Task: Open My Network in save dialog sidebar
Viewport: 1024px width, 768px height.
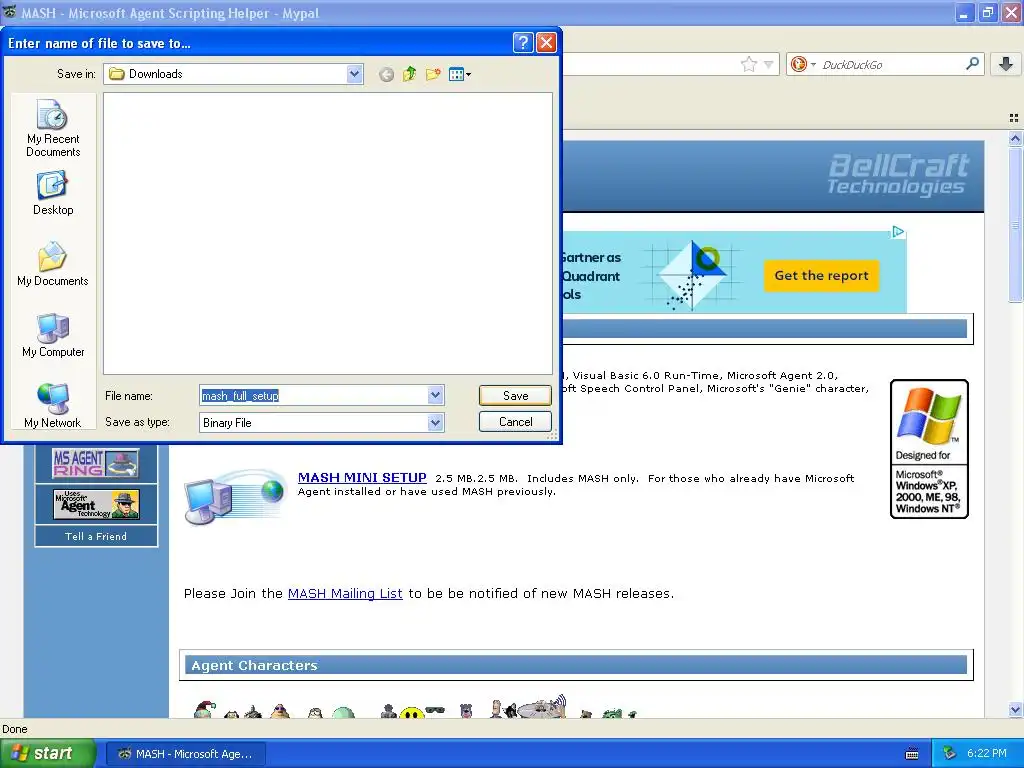Action: (x=53, y=406)
